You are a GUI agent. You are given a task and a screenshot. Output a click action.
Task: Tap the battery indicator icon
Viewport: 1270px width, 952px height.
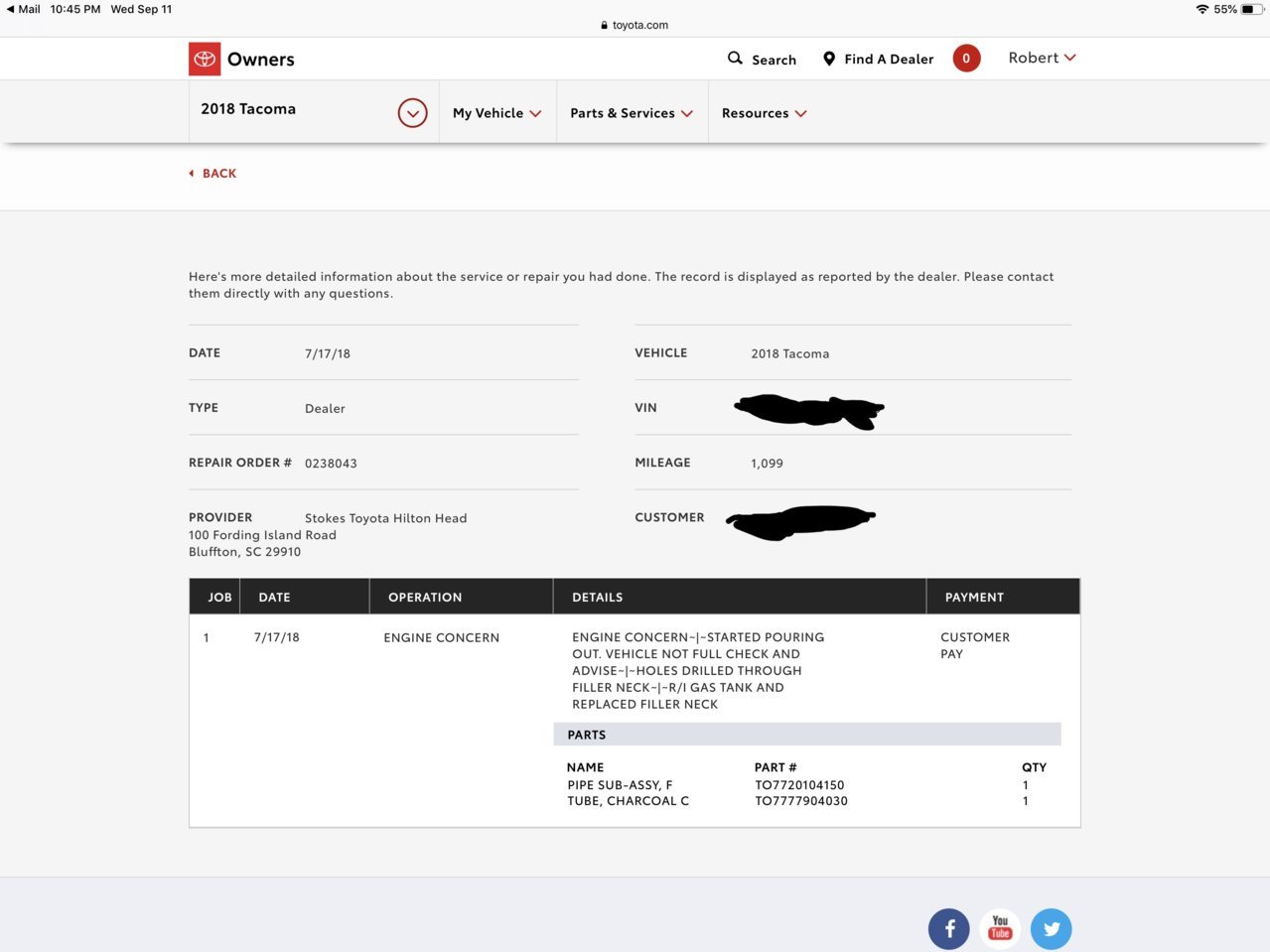coord(1252,9)
